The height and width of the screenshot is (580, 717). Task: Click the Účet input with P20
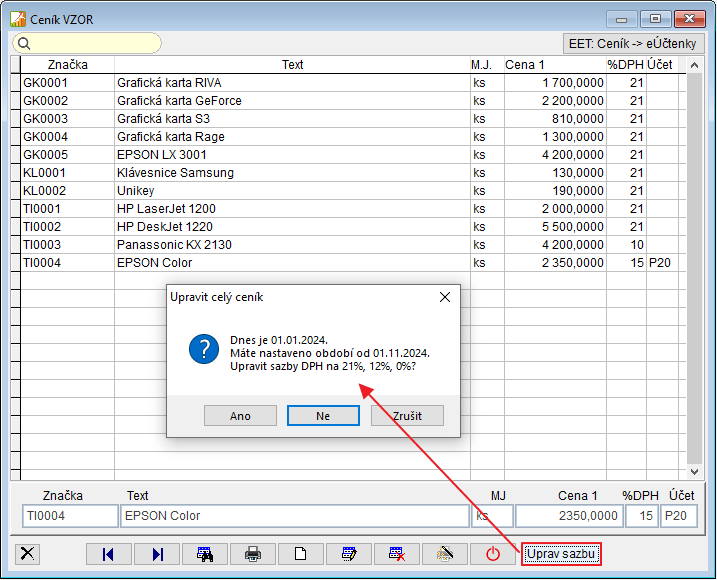pyautogui.click(x=679, y=516)
